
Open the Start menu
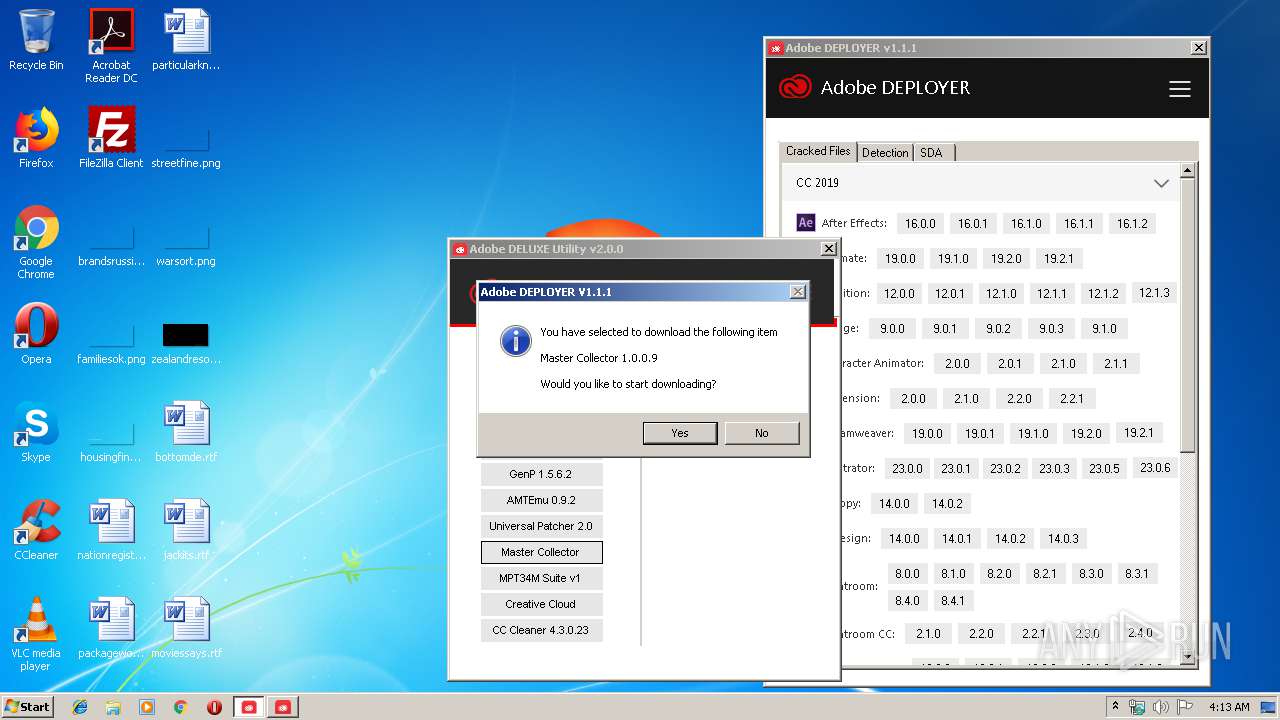[28, 707]
